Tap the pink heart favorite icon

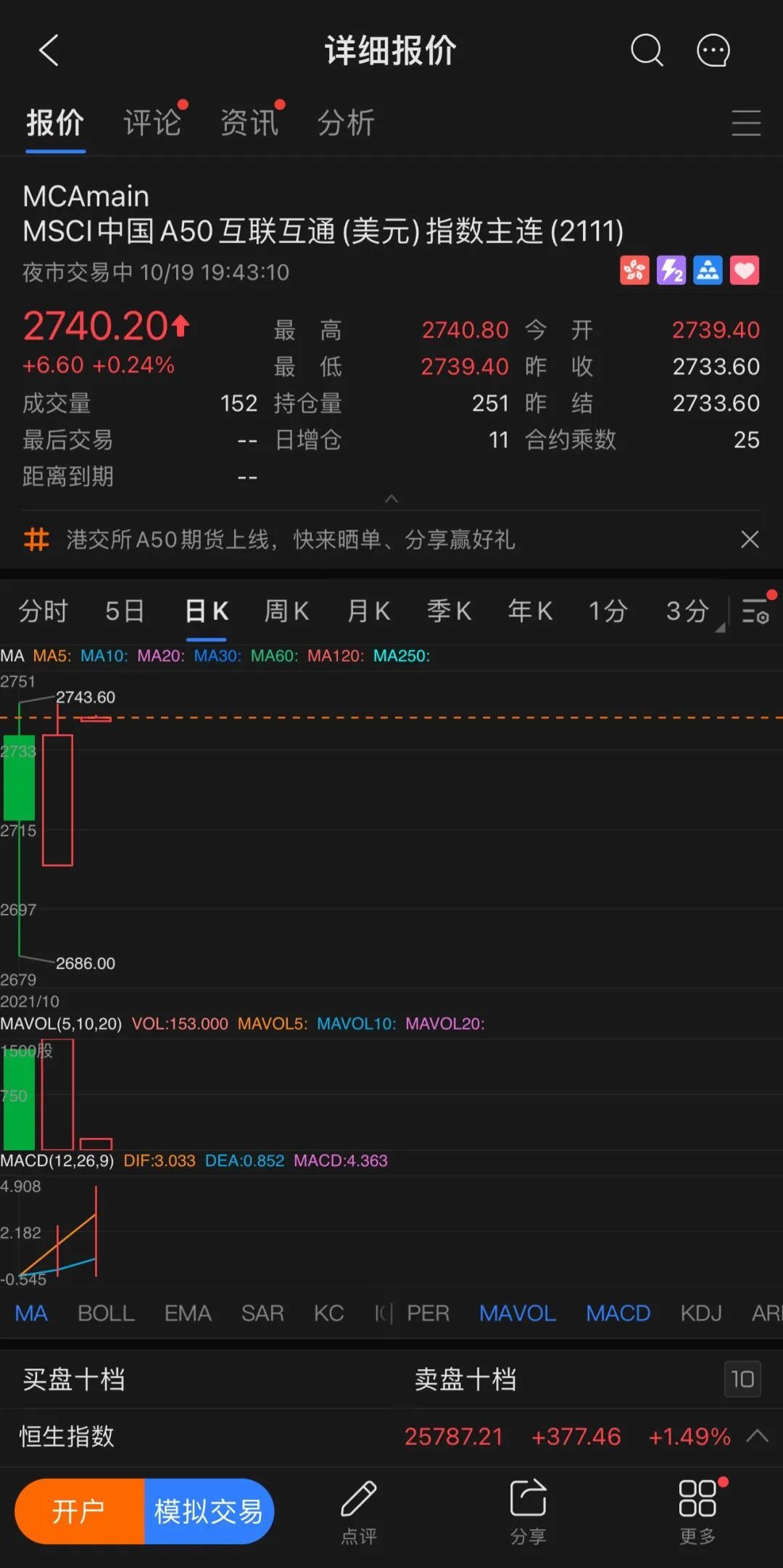[745, 271]
